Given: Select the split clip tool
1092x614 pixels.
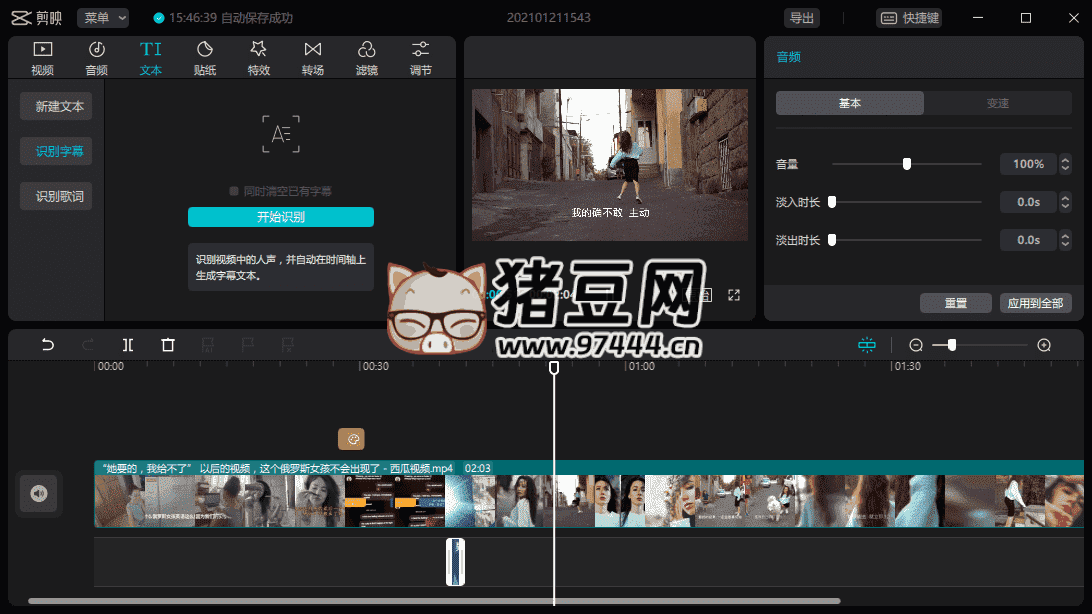Looking at the screenshot, I should pyautogui.click(x=128, y=345).
